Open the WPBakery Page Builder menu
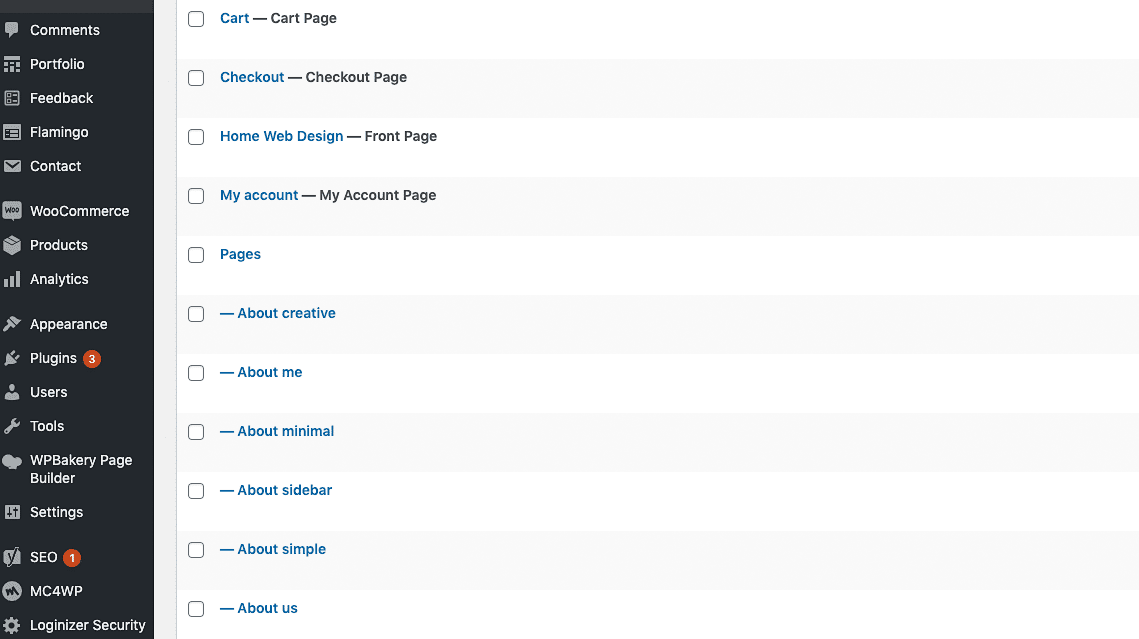 pos(80,469)
